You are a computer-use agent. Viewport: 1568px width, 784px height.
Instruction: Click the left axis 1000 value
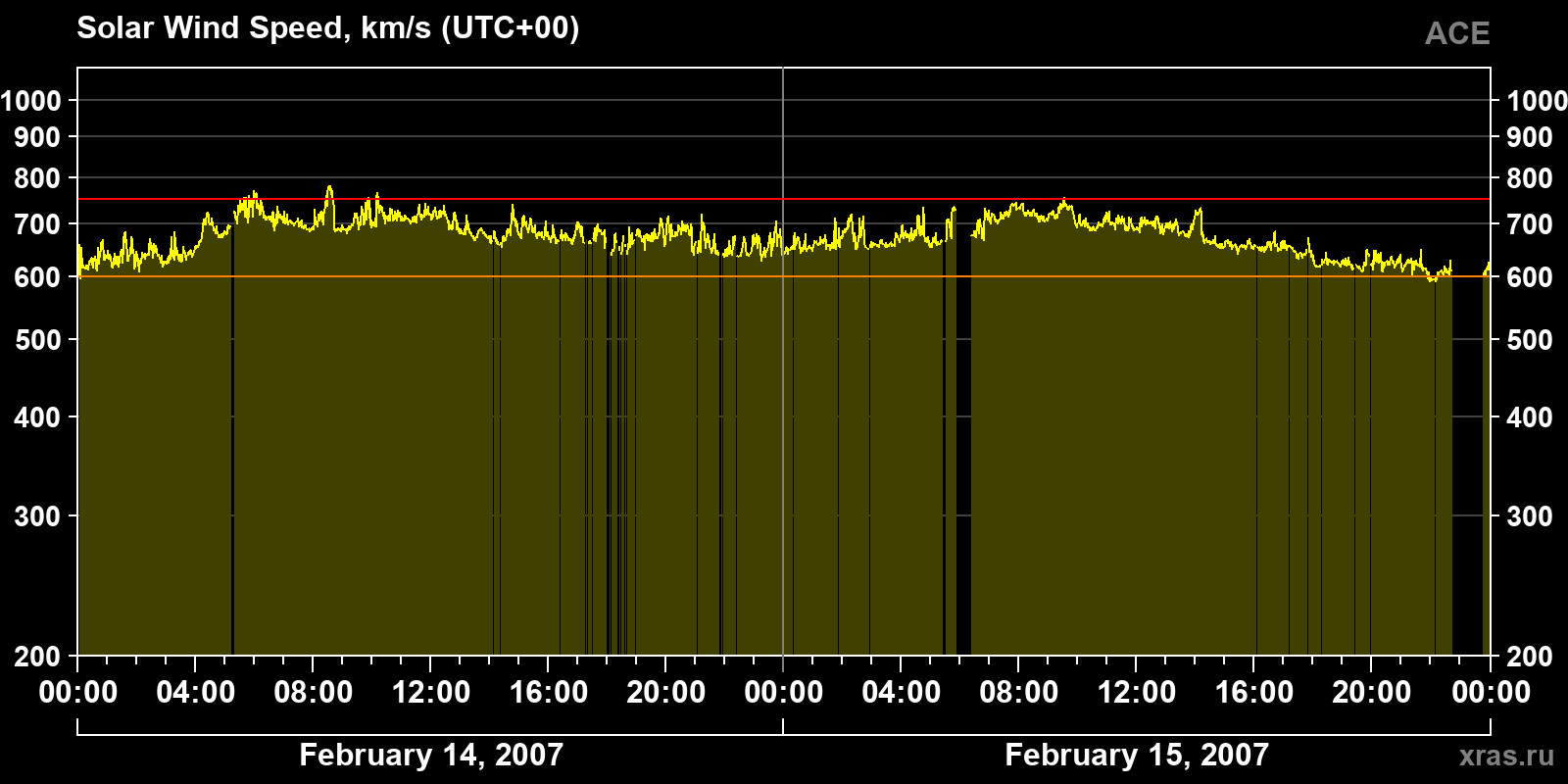[30, 100]
